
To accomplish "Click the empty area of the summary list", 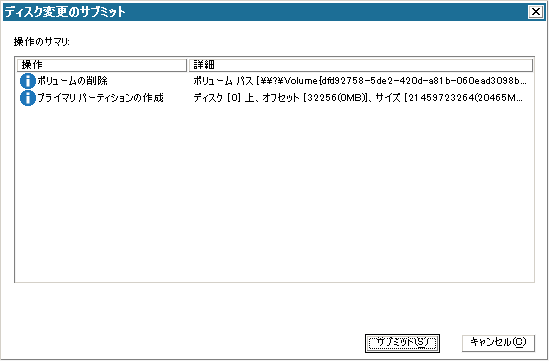I will (x=274, y=194).
